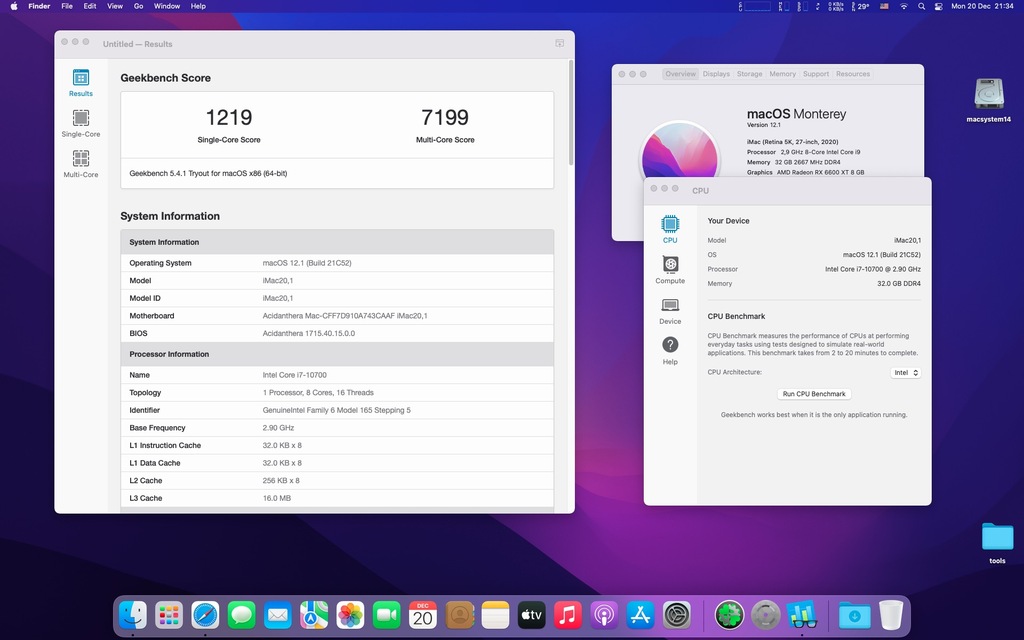Open Podcasts from the Dock
This screenshot has height=640, width=1024.
click(604, 615)
